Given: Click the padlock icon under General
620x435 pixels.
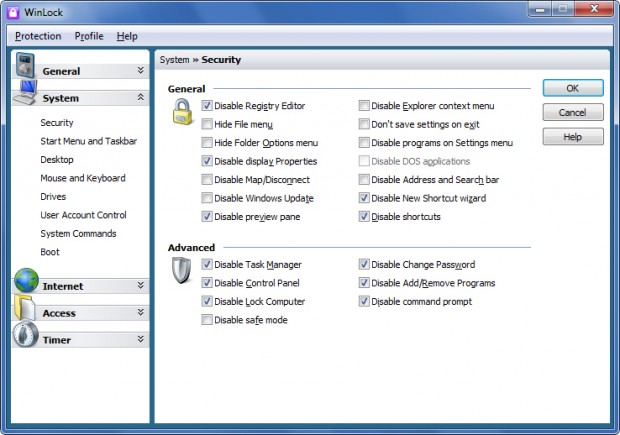Looking at the screenshot, I should click(x=182, y=112).
